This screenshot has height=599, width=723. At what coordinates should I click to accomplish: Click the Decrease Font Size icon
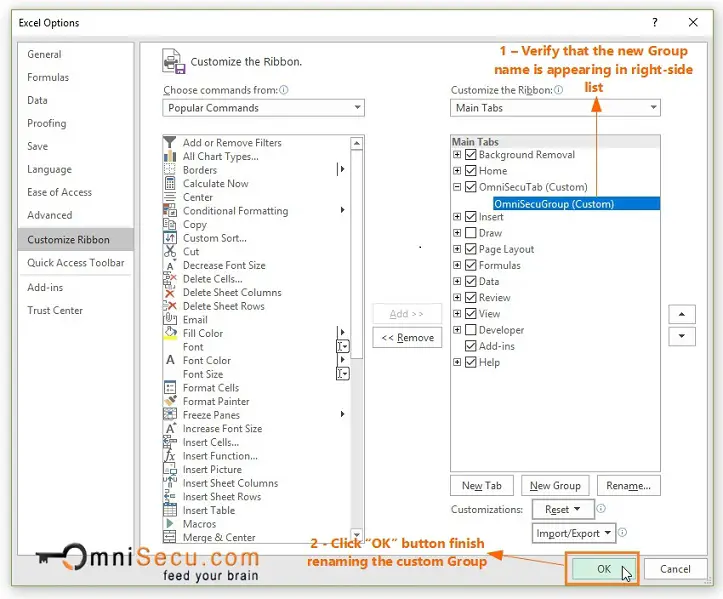click(170, 265)
